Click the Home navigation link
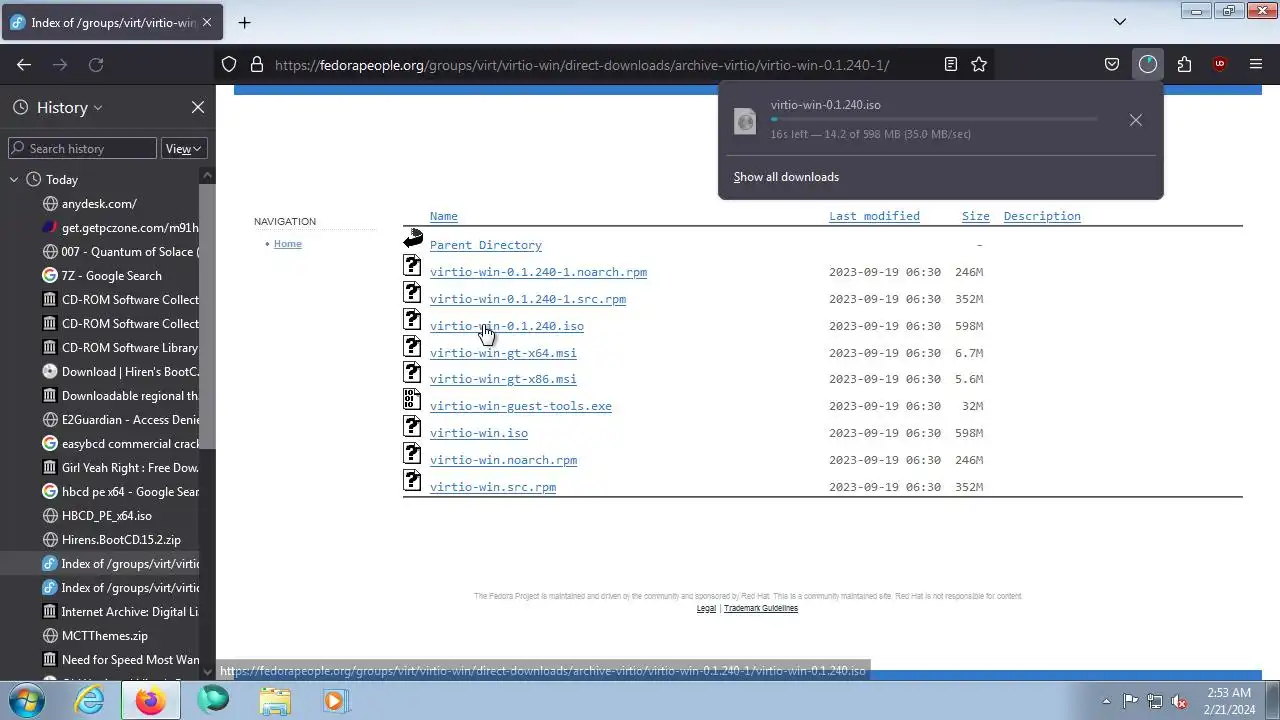Viewport: 1280px width, 720px height. pos(288,244)
